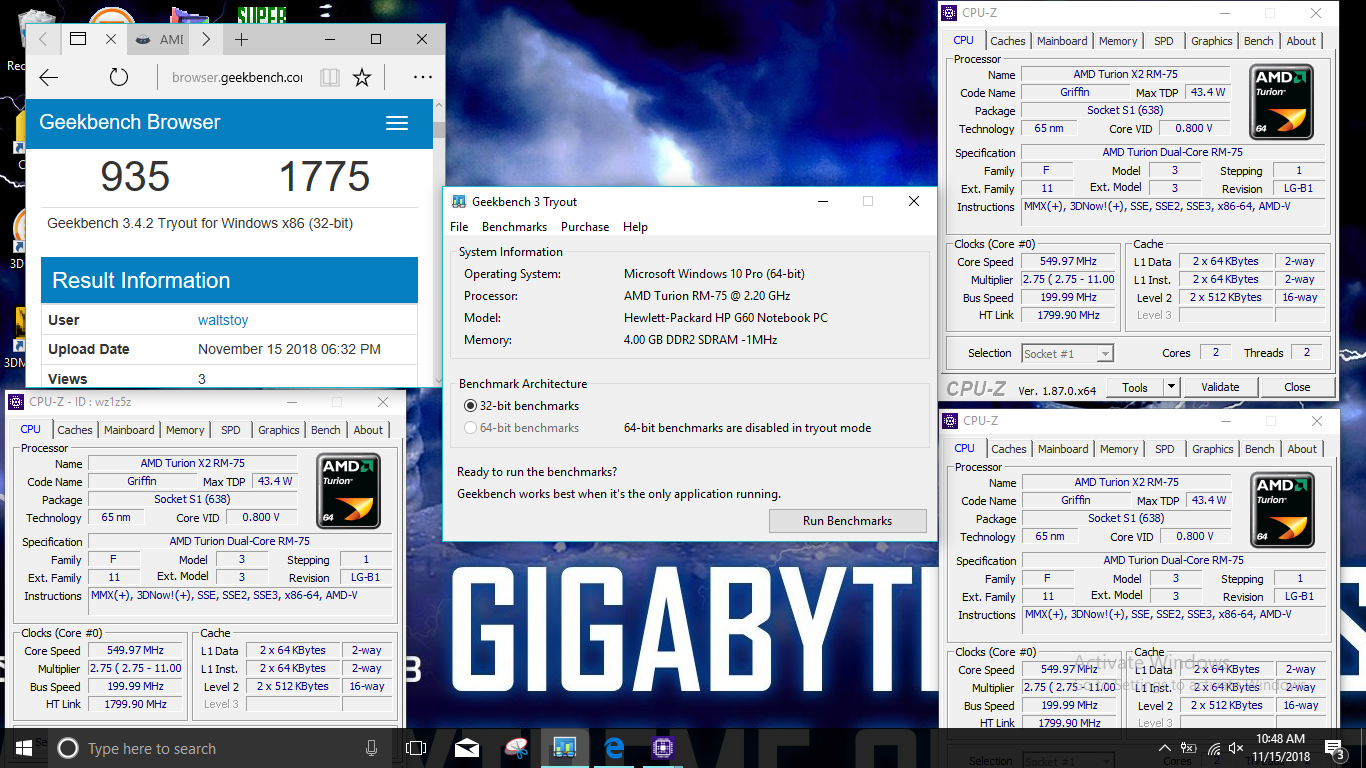1366x768 pixels.
Task: Click AMD Turion logo in upper-right CPU-Z
Action: (1282, 102)
